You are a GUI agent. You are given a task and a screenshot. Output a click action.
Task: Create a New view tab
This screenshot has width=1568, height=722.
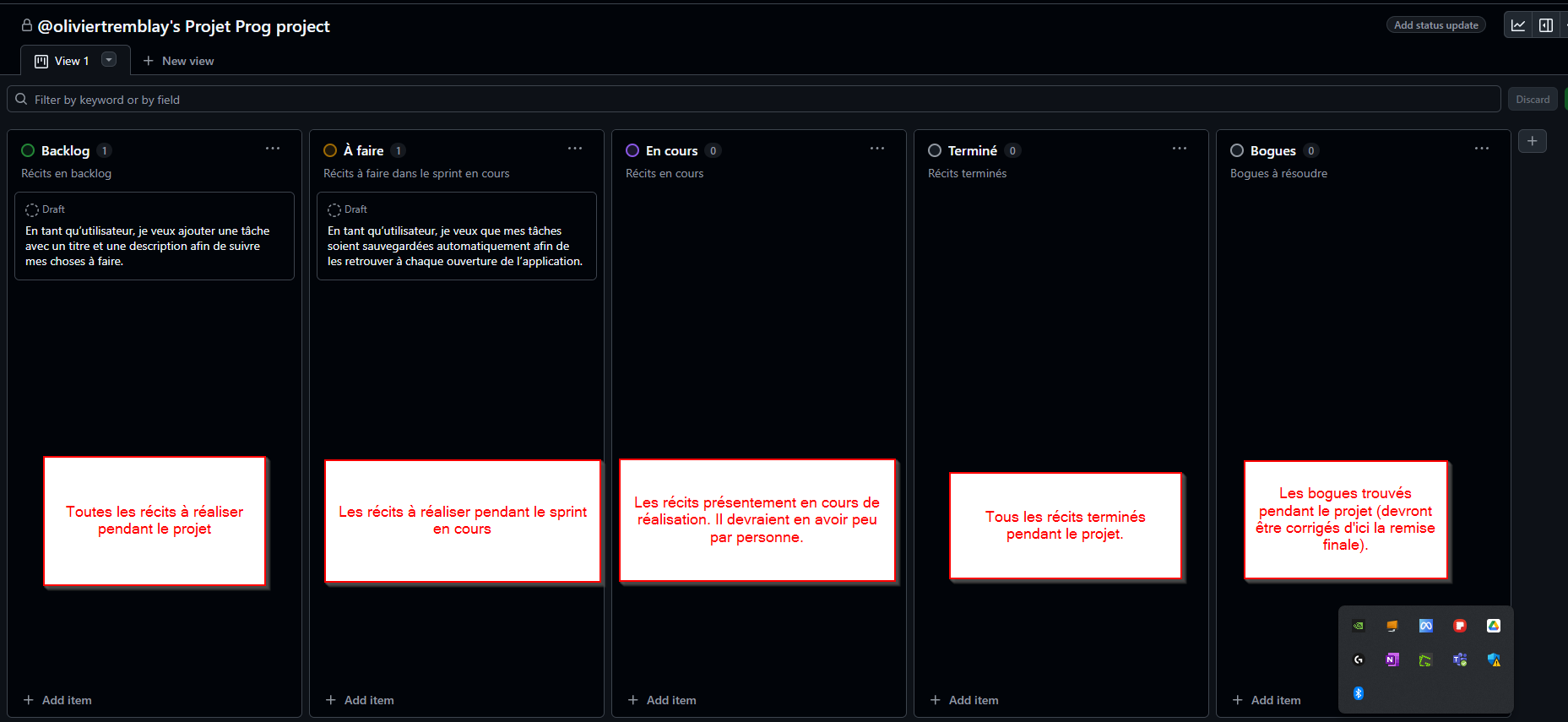click(178, 61)
